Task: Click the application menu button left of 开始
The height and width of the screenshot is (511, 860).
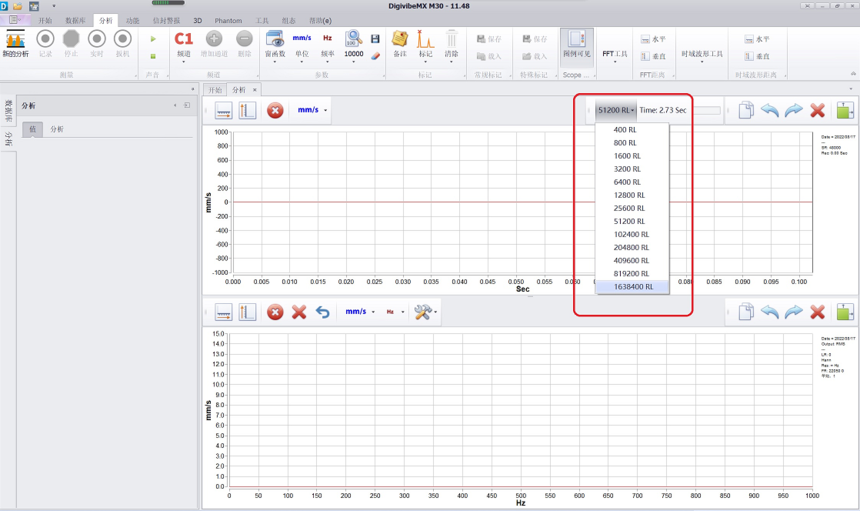Action: 15,20
